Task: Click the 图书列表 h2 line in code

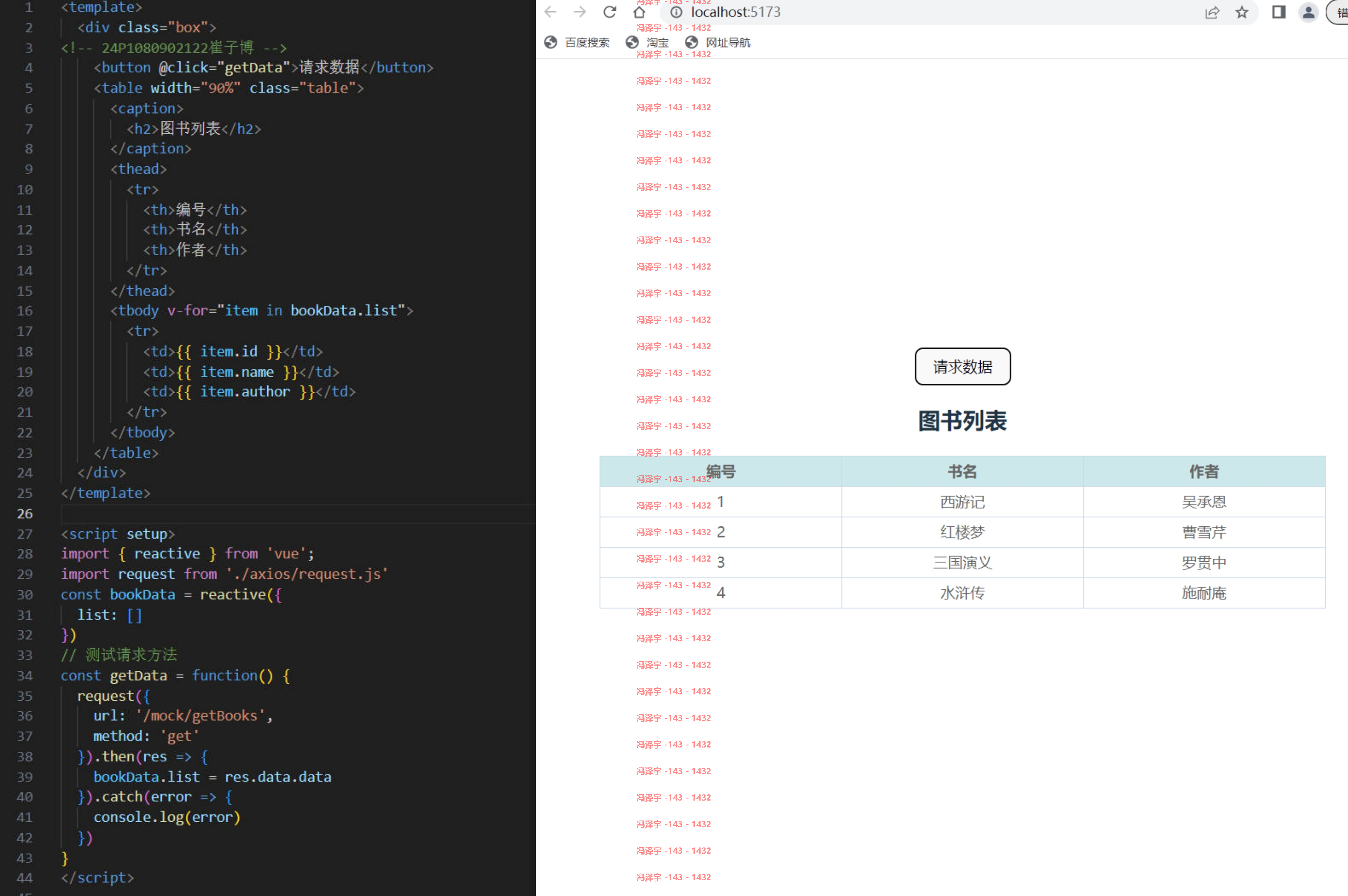Action: 194,129
